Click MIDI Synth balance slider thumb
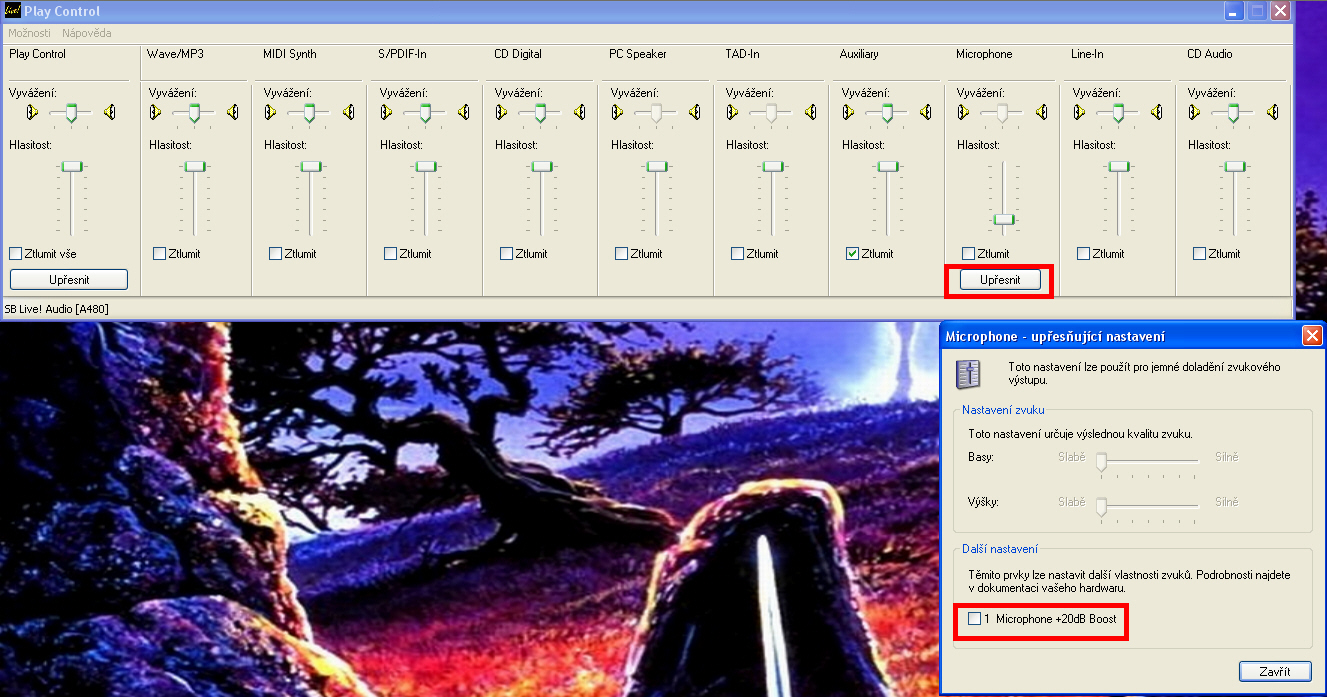This screenshot has height=697, width=1327. pos(310,113)
